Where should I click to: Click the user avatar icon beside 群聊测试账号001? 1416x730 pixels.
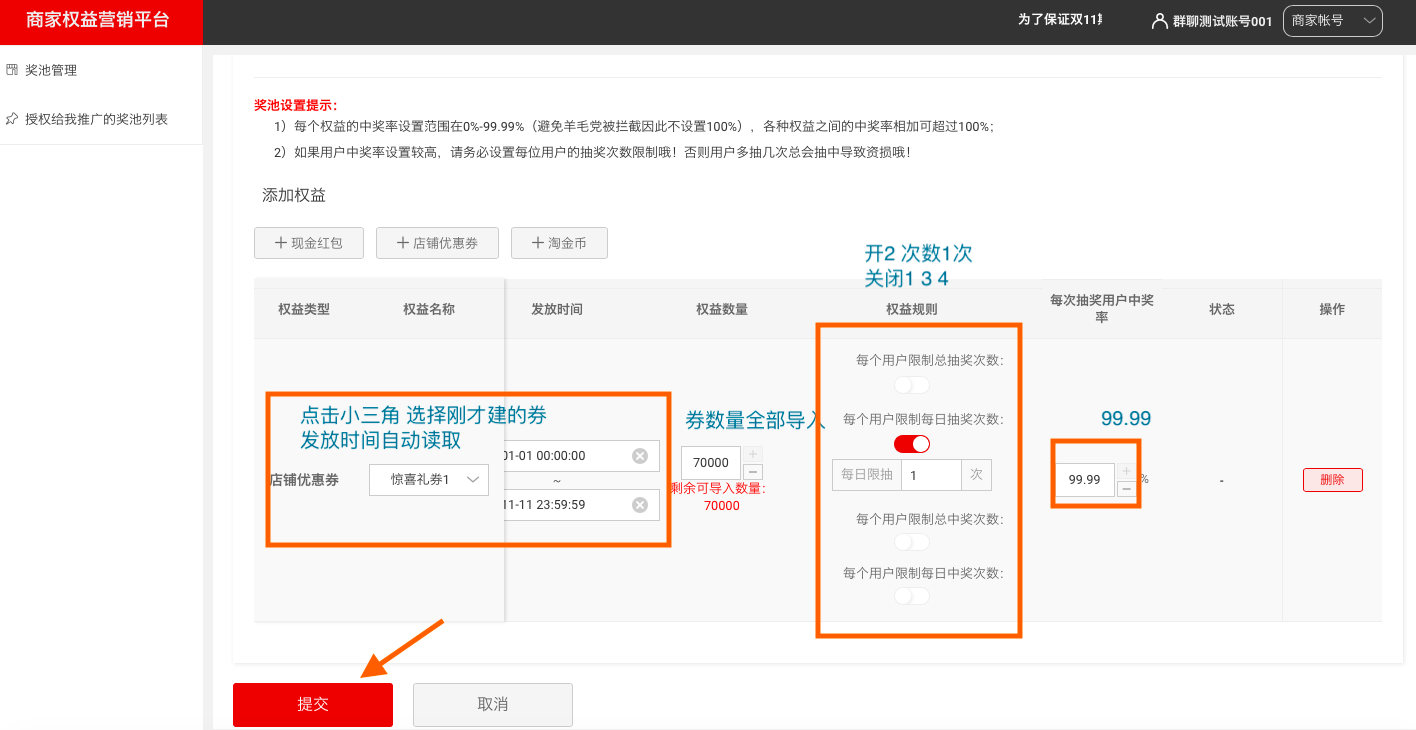pyautogui.click(x=1160, y=21)
